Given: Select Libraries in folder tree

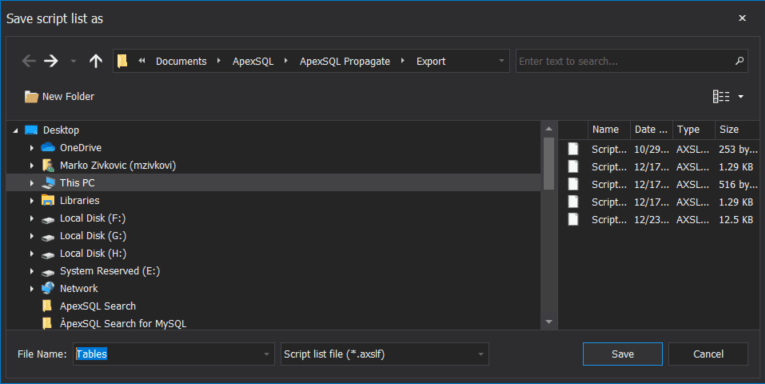Looking at the screenshot, I should pyautogui.click(x=80, y=201).
